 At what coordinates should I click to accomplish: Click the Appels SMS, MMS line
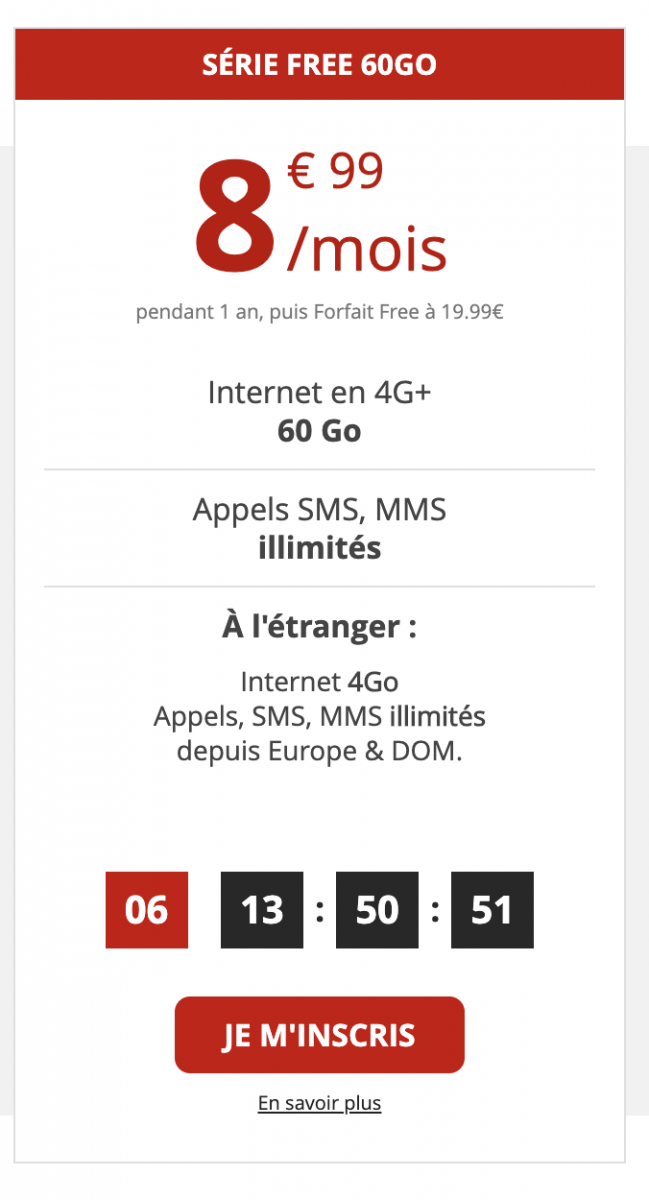[x=319, y=510]
